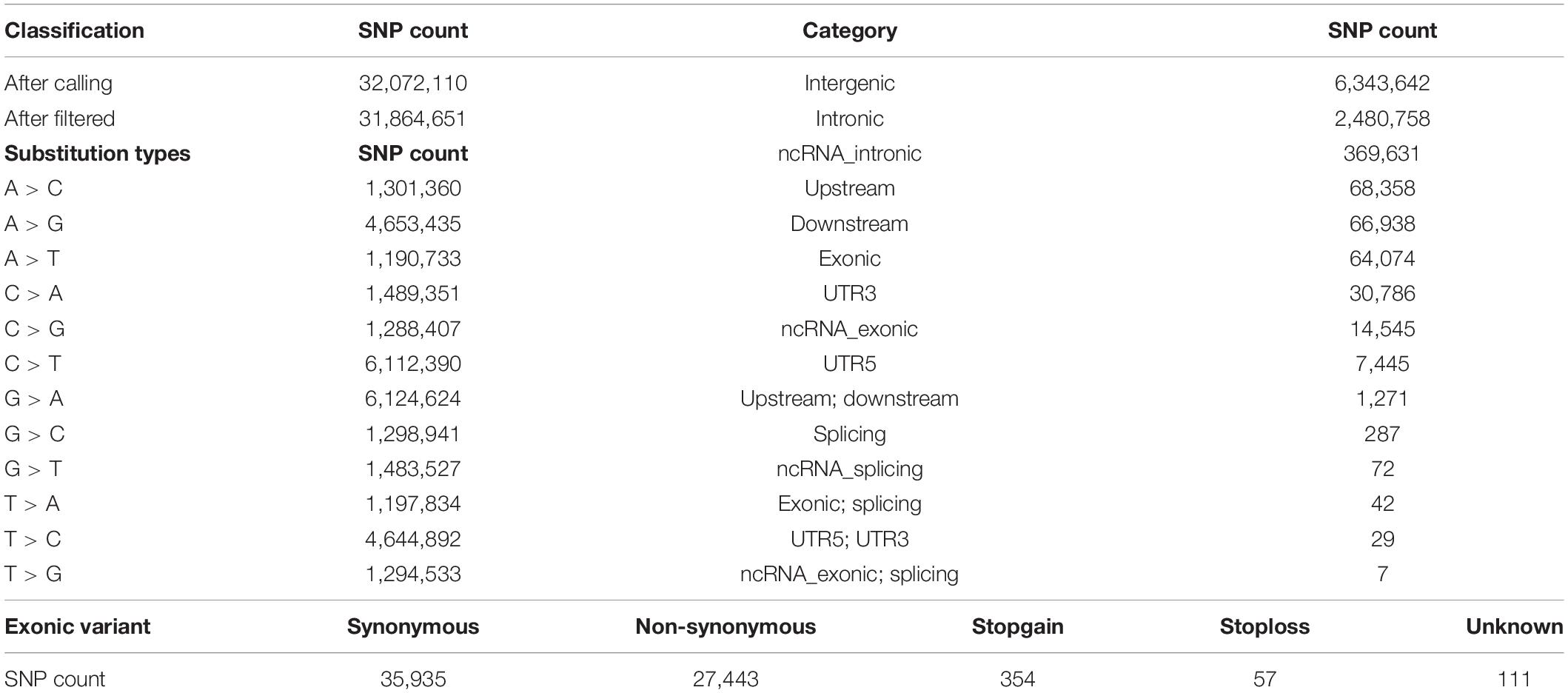Click the Synonymous count 35,935
The image size is (1568, 693).
tap(413, 679)
